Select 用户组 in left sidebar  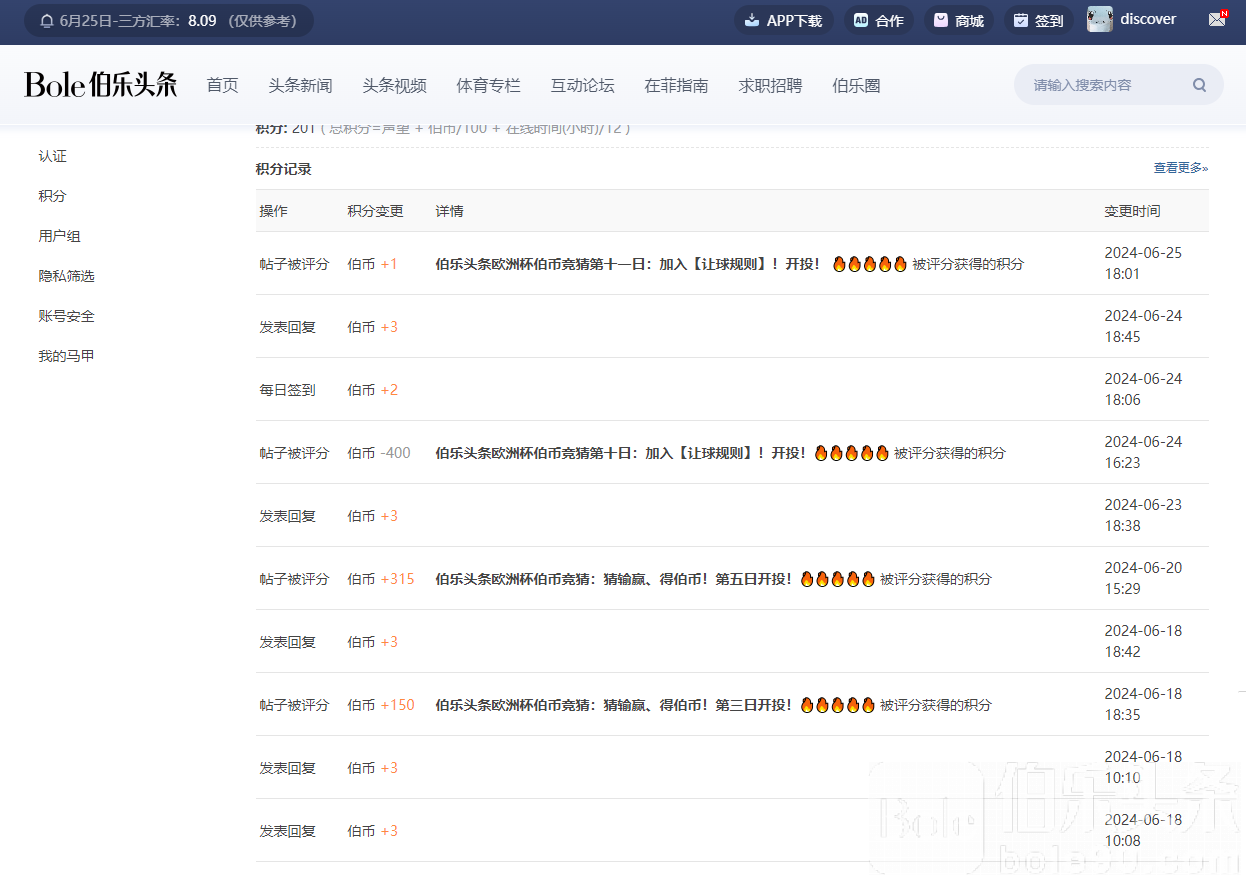(x=59, y=236)
